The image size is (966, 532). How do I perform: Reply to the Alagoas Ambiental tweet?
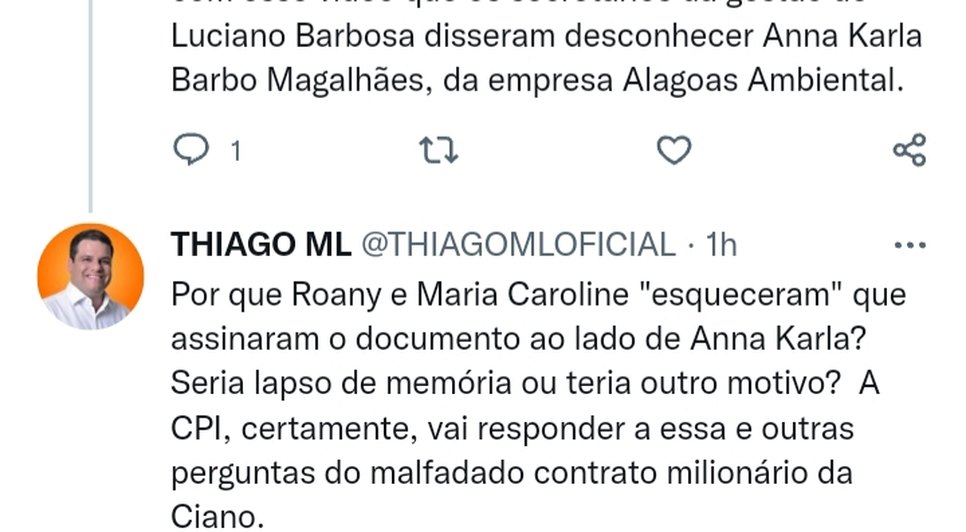click(191, 149)
